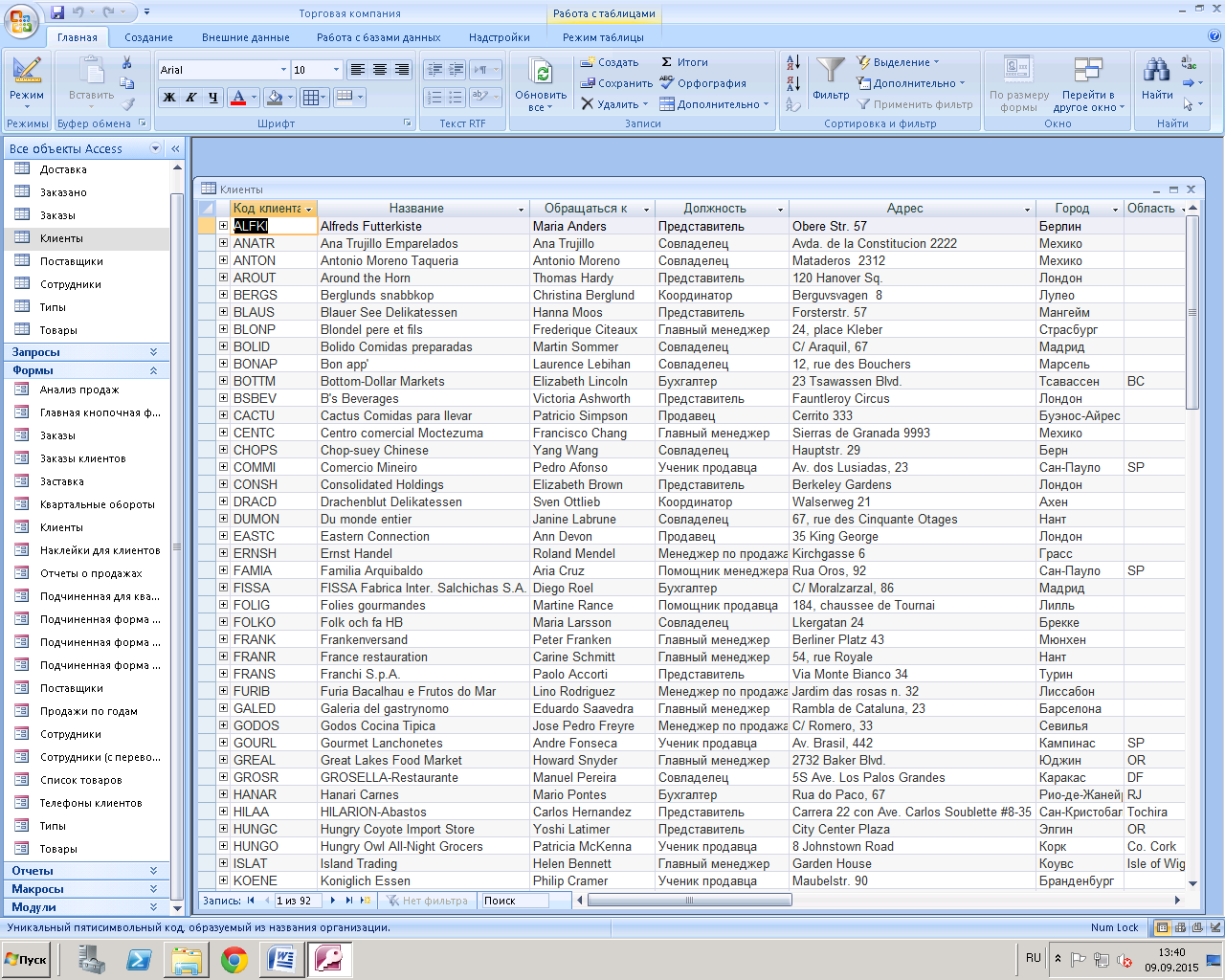This screenshot has height=980, width=1225.
Task: Go to last record in navigator
Action: (349, 901)
